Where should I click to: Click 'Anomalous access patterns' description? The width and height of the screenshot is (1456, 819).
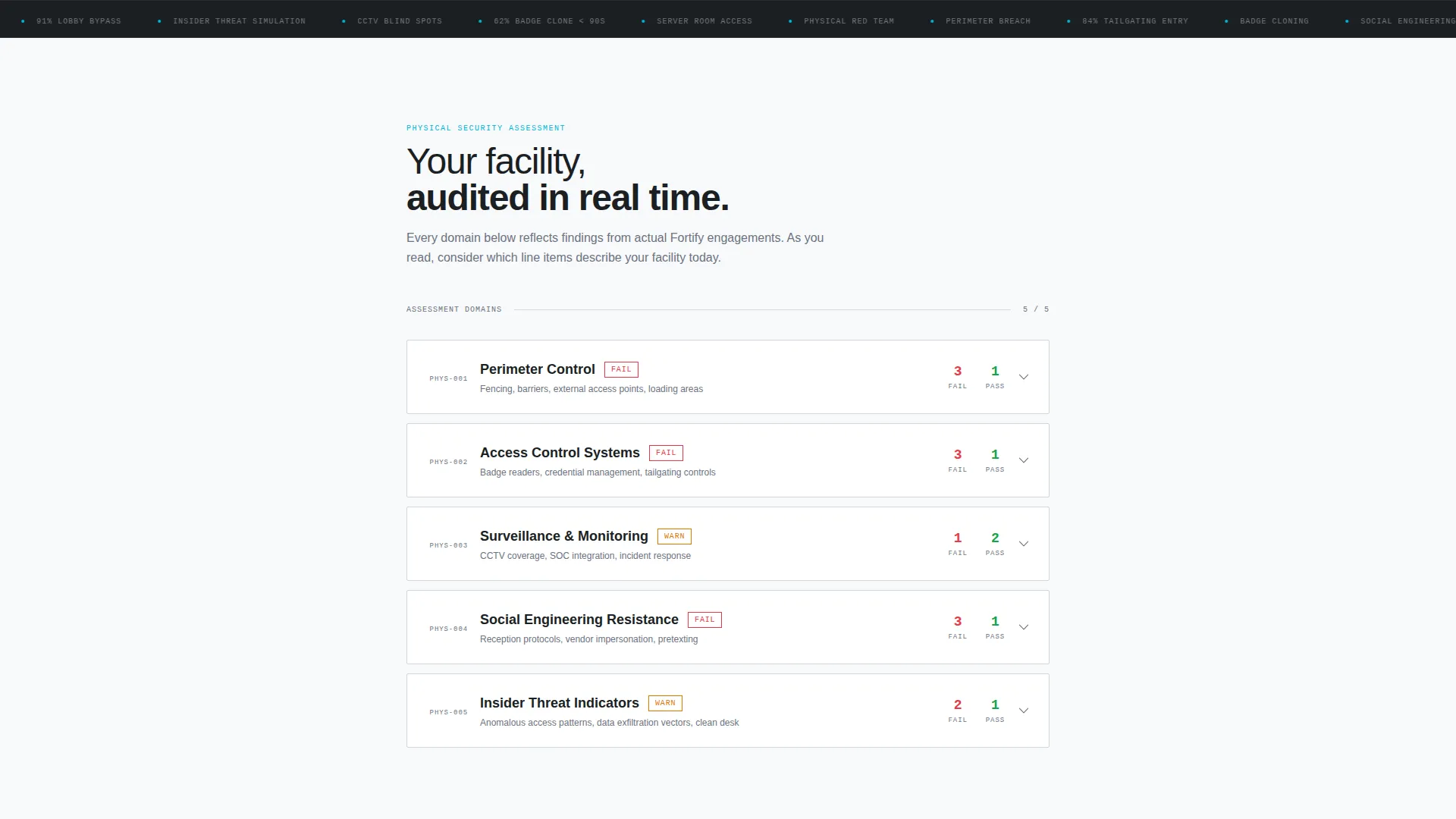pos(610,723)
